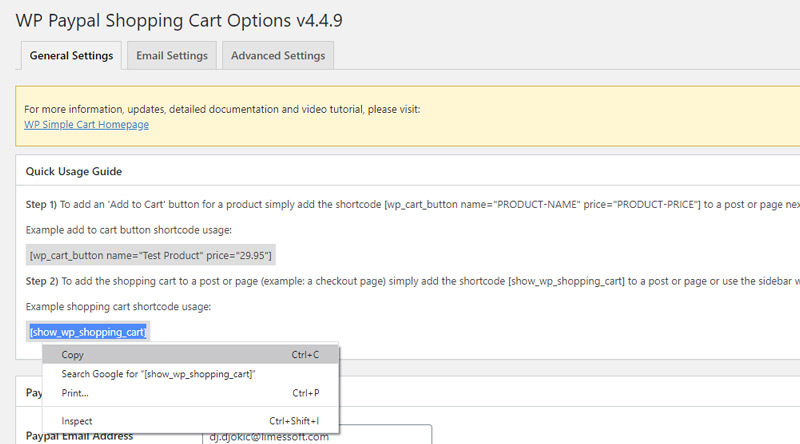Click the Step 1) instruction text
Screen dimensions: 800x444
click(x=413, y=205)
